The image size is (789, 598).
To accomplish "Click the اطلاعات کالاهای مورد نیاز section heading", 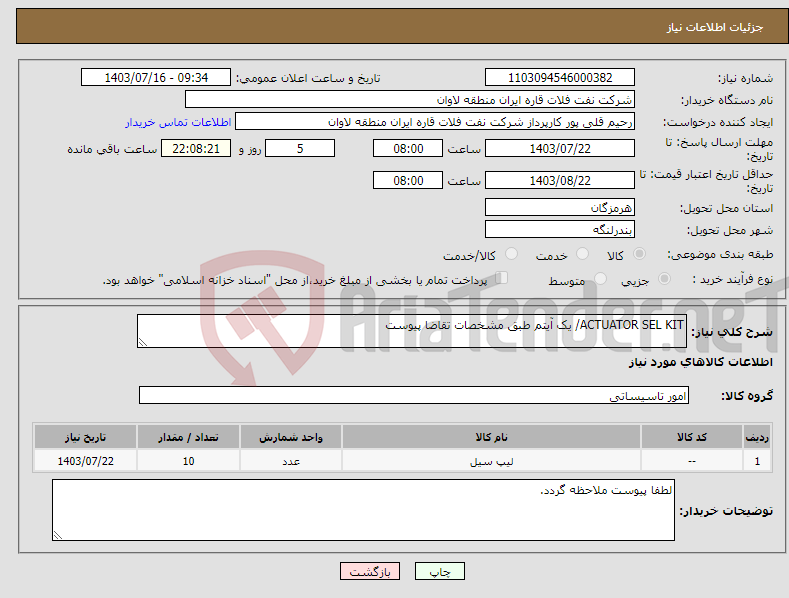I will pos(700,362).
